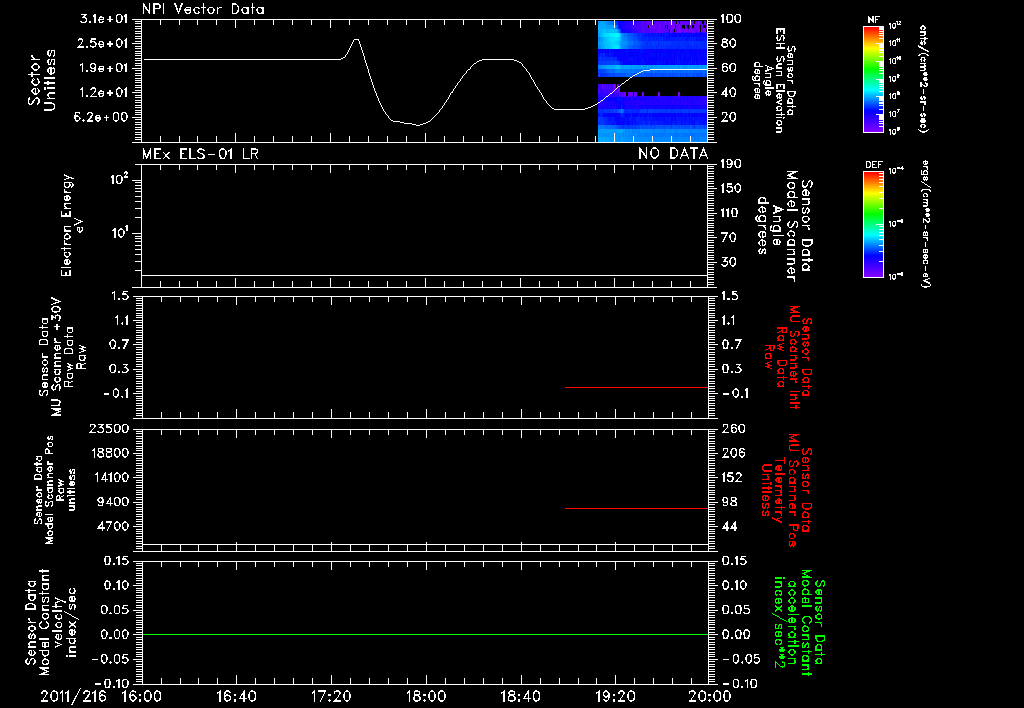Viewport: 1024px width, 708px height.
Task: Click the 19:20 time axis label
Action: [x=615, y=697]
